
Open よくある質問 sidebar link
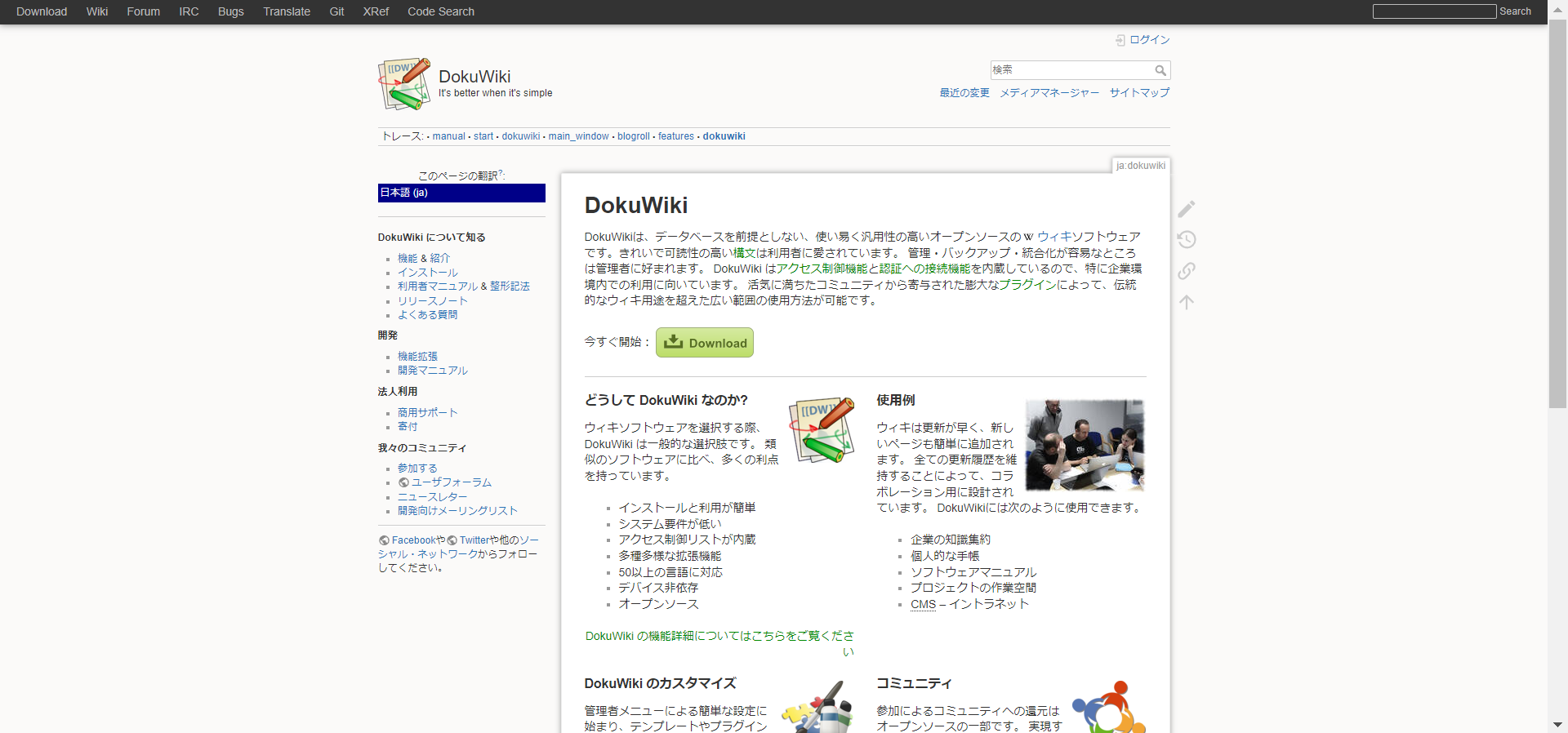(428, 315)
